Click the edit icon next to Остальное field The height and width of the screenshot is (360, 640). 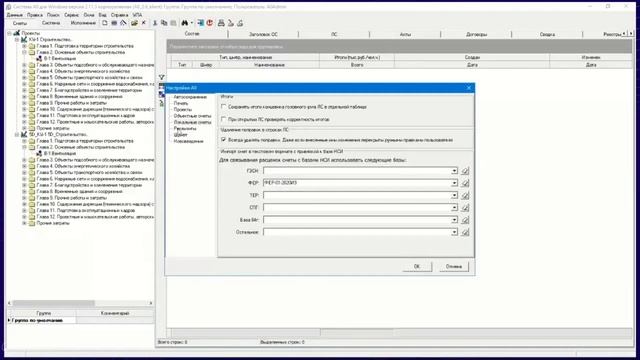click(x=465, y=232)
